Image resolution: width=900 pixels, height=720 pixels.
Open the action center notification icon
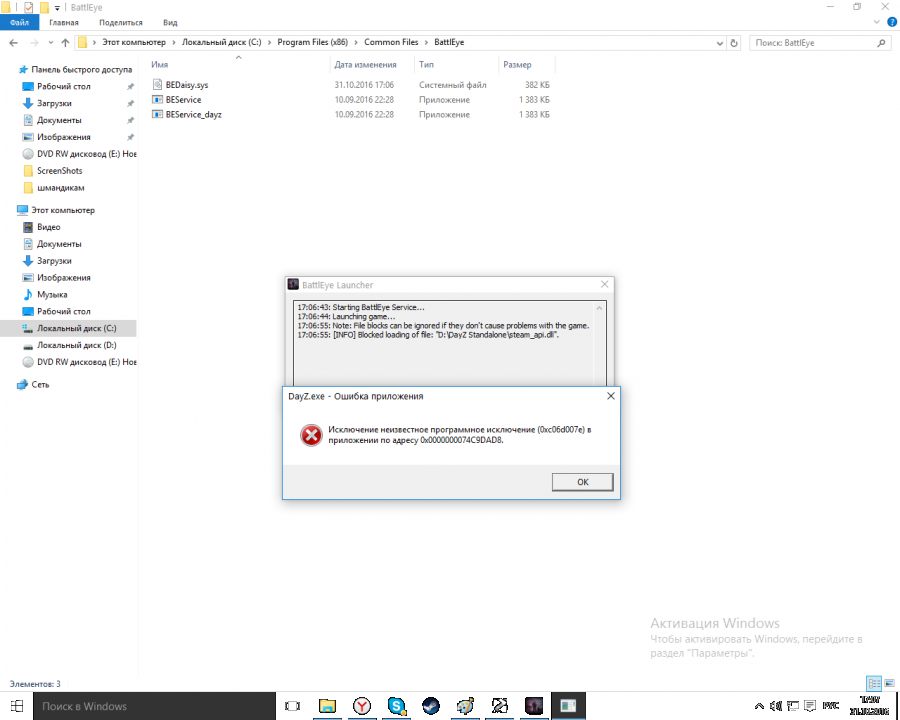coord(810,706)
